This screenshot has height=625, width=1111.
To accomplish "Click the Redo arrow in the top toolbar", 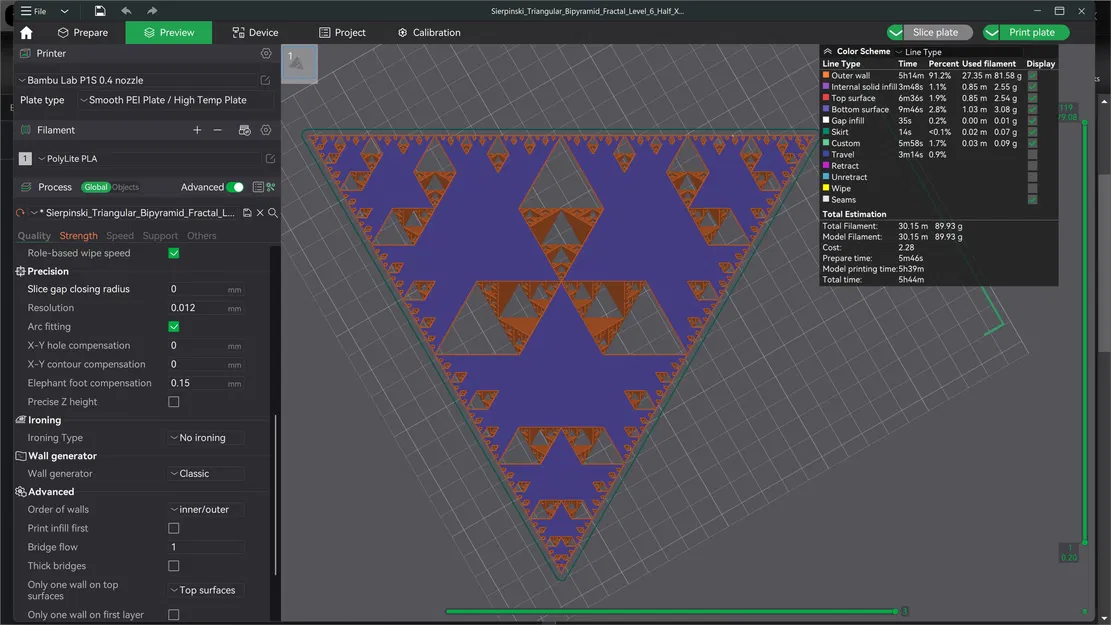I will click(151, 11).
